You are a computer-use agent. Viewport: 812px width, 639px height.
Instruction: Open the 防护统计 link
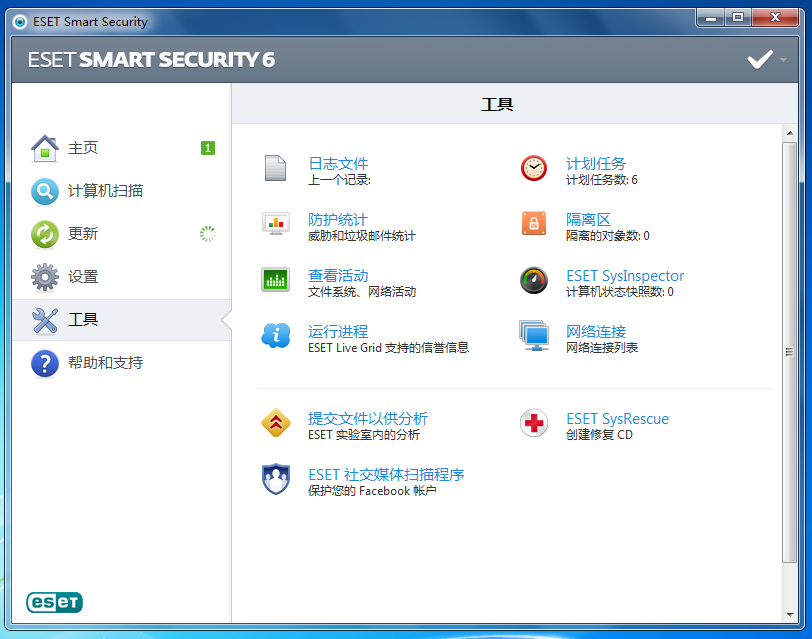pyautogui.click(x=338, y=220)
